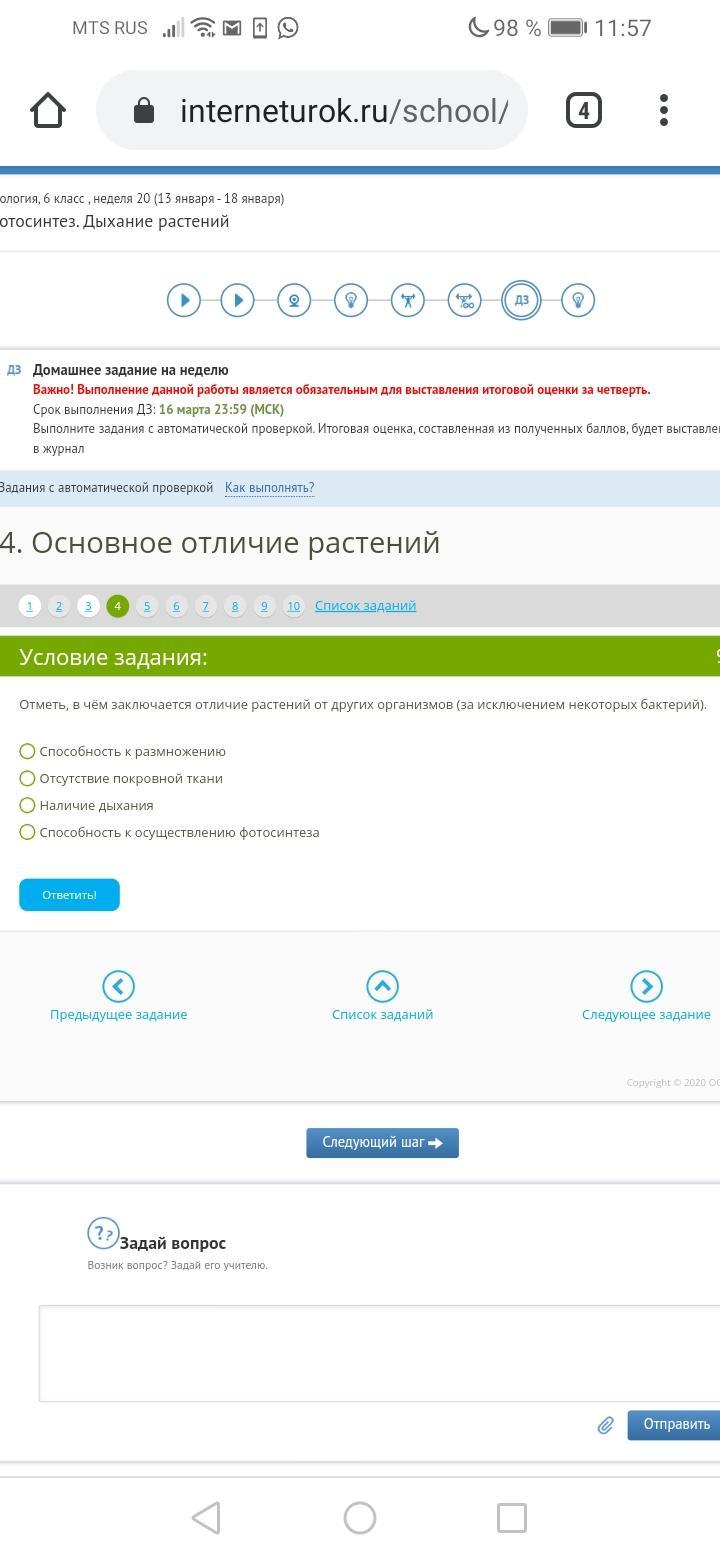Screen dimensions: 720x1560
Task: Open the Chrome three-dot menu
Action: click(x=664, y=110)
